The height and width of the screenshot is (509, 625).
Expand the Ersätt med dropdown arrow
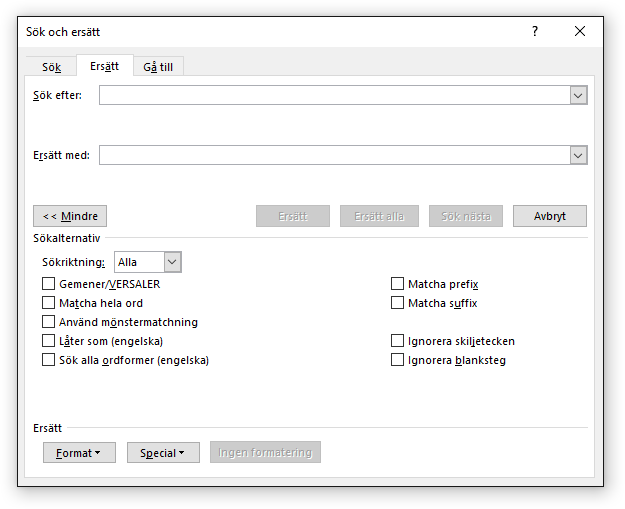[578, 155]
